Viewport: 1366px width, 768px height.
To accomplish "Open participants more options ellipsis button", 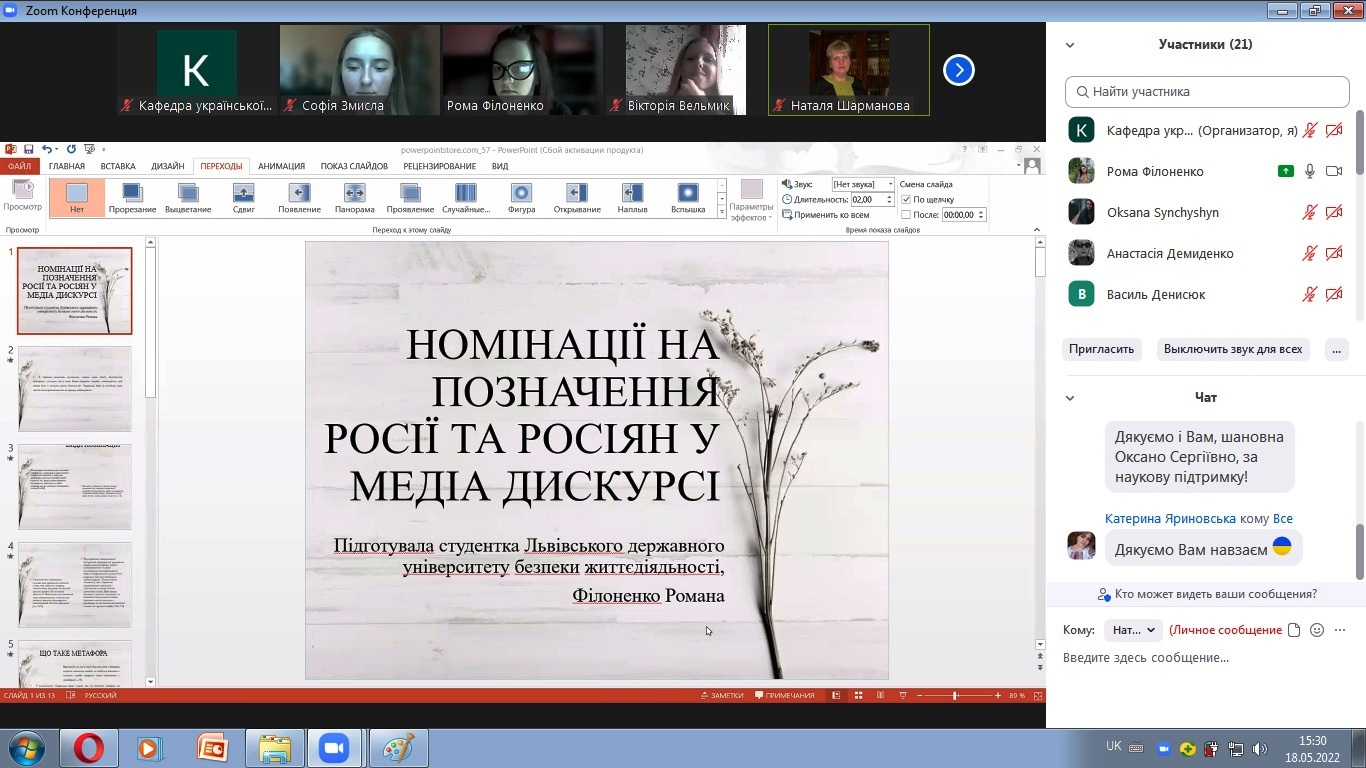I will click(1337, 349).
